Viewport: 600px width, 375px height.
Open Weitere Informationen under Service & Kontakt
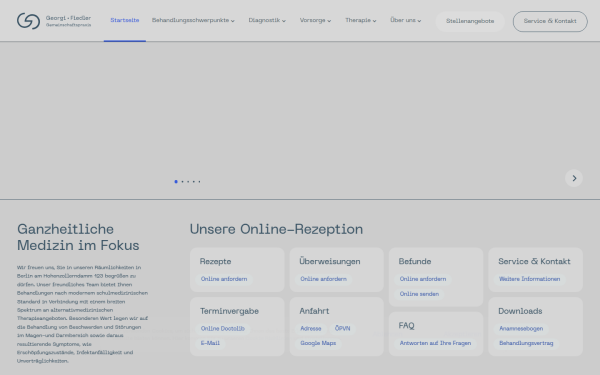coord(530,279)
